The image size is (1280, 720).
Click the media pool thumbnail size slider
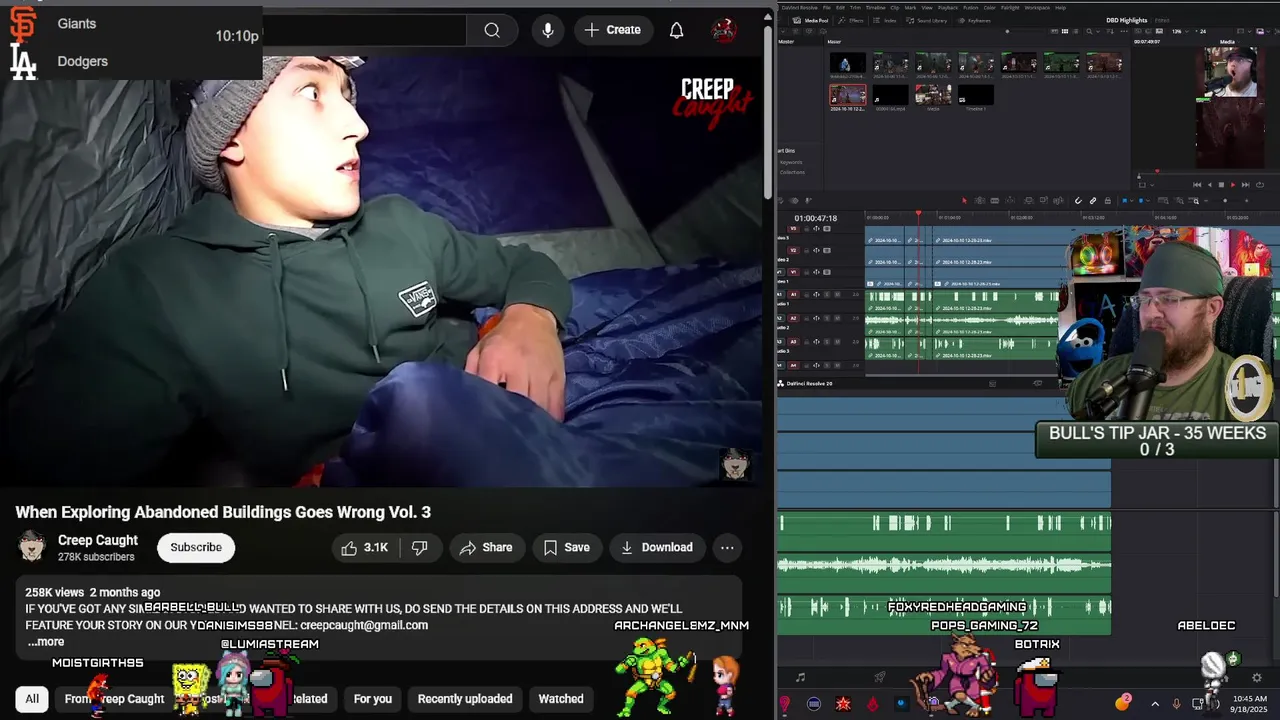click(x=1026, y=31)
